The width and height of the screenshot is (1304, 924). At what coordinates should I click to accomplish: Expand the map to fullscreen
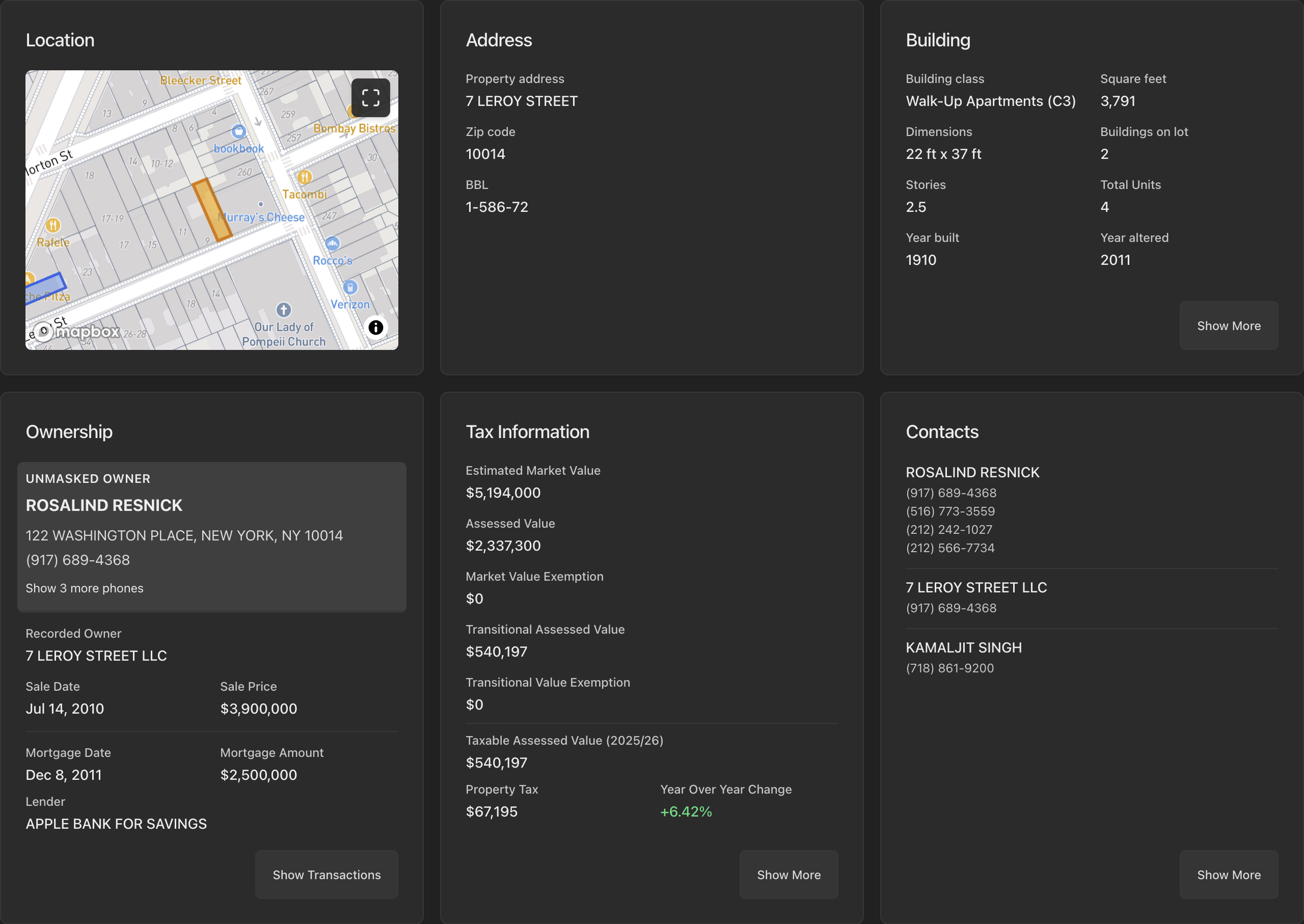pos(370,98)
